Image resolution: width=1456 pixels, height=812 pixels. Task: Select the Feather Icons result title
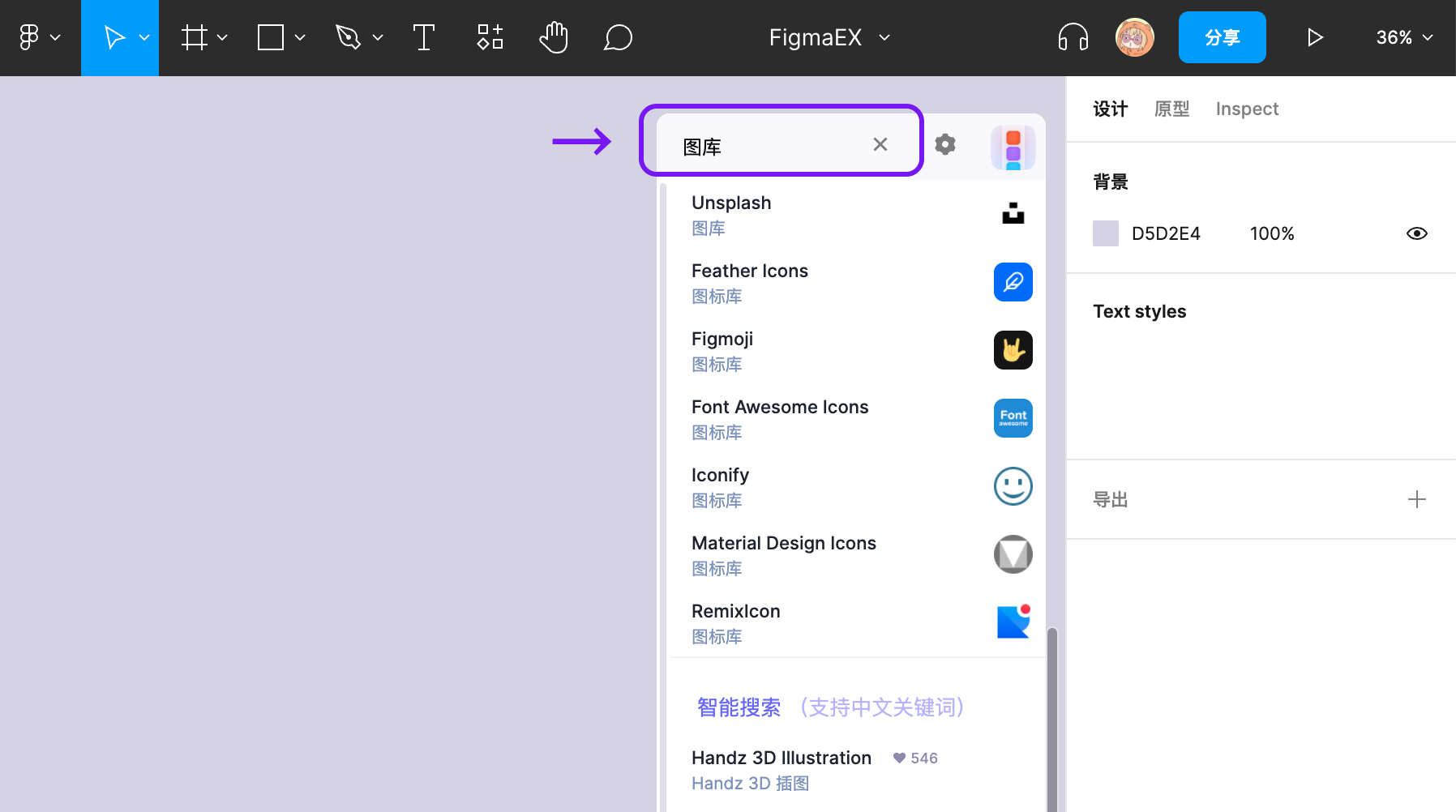[x=750, y=271]
